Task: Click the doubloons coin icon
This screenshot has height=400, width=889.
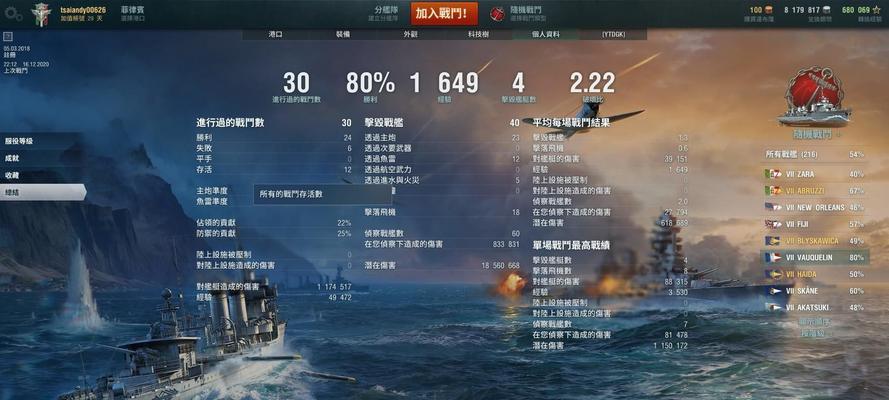Action: (769, 10)
